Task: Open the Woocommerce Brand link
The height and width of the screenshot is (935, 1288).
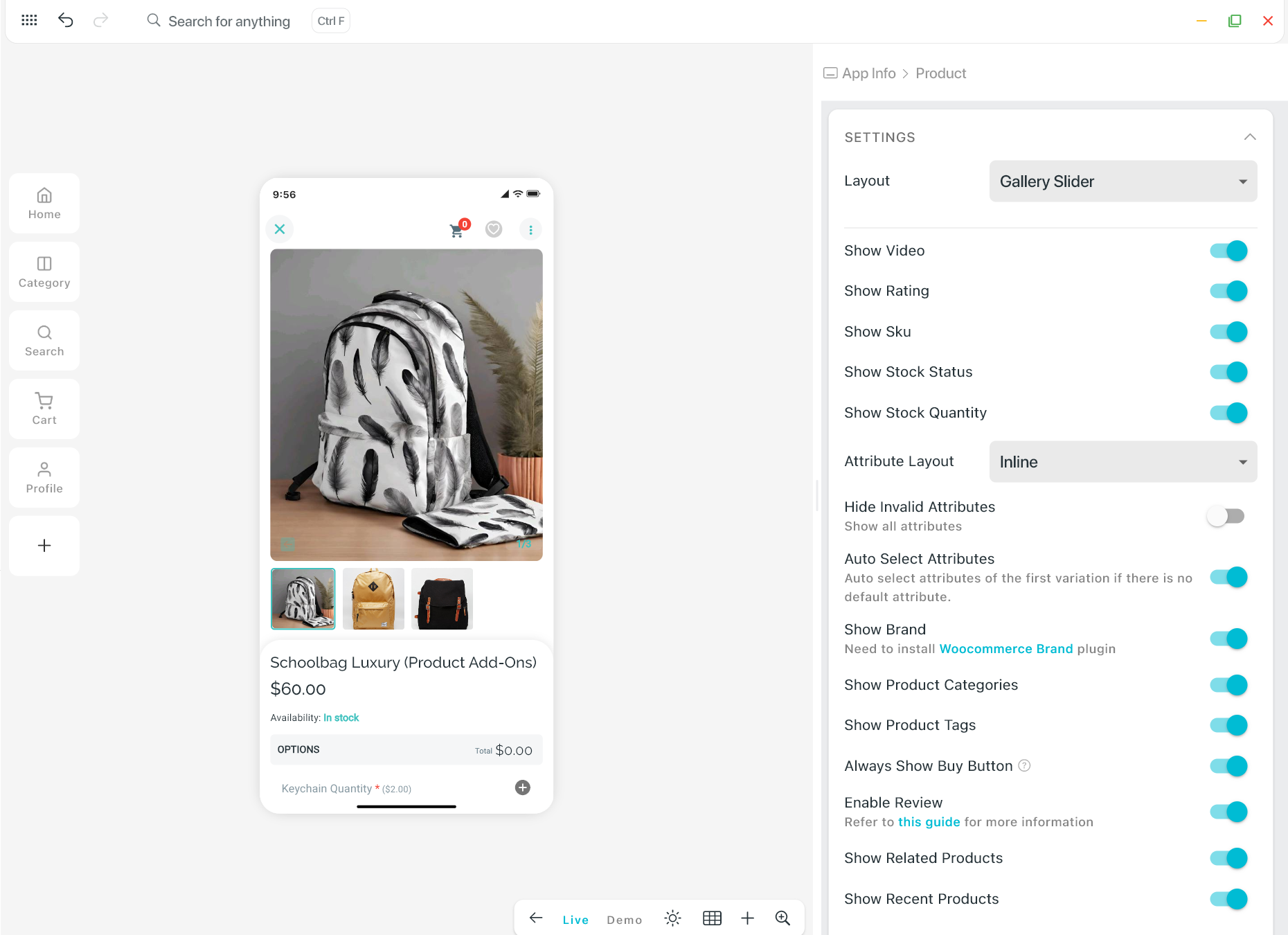Action: tap(1005, 649)
